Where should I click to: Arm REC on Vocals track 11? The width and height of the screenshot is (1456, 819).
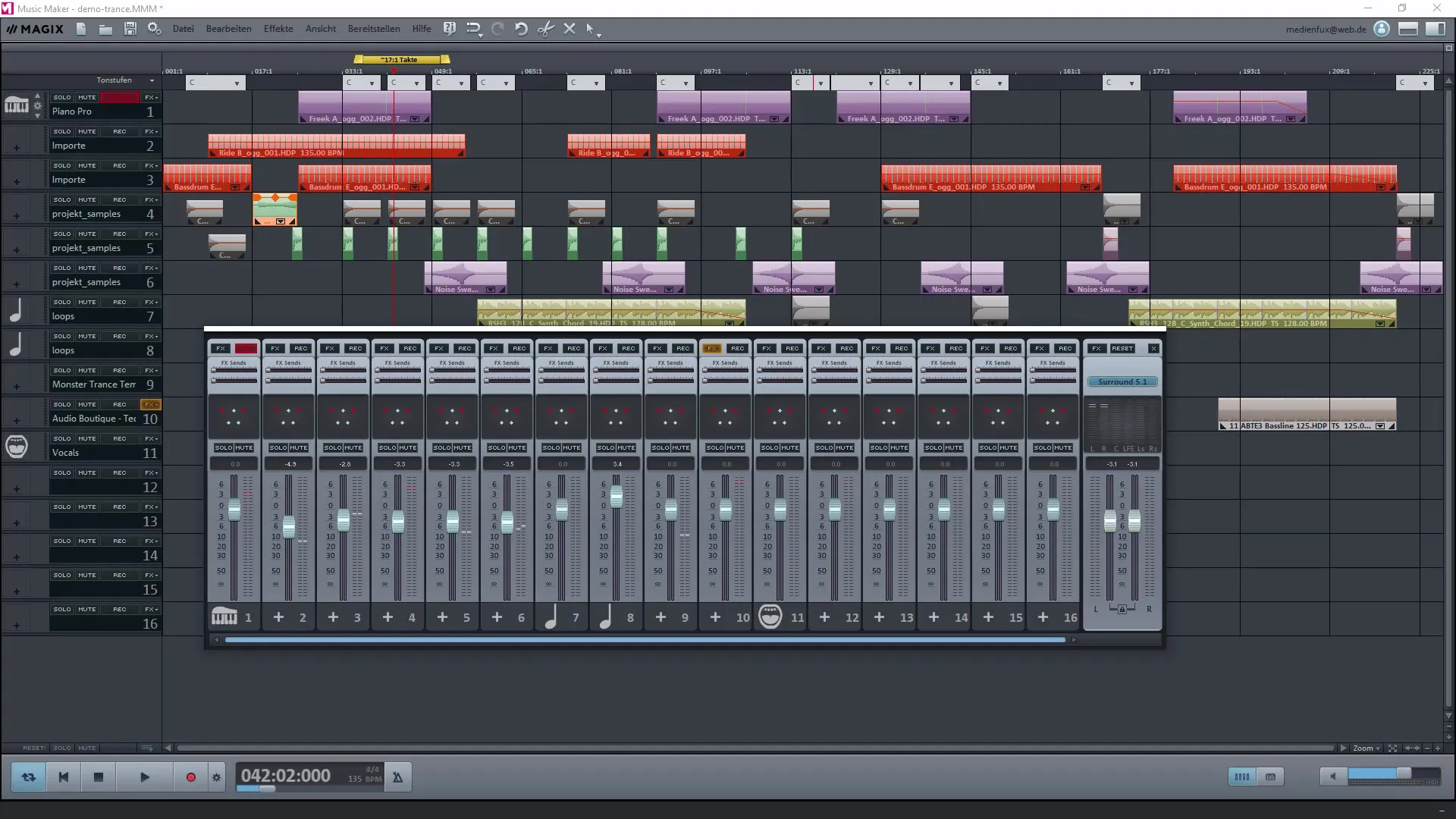(x=119, y=439)
